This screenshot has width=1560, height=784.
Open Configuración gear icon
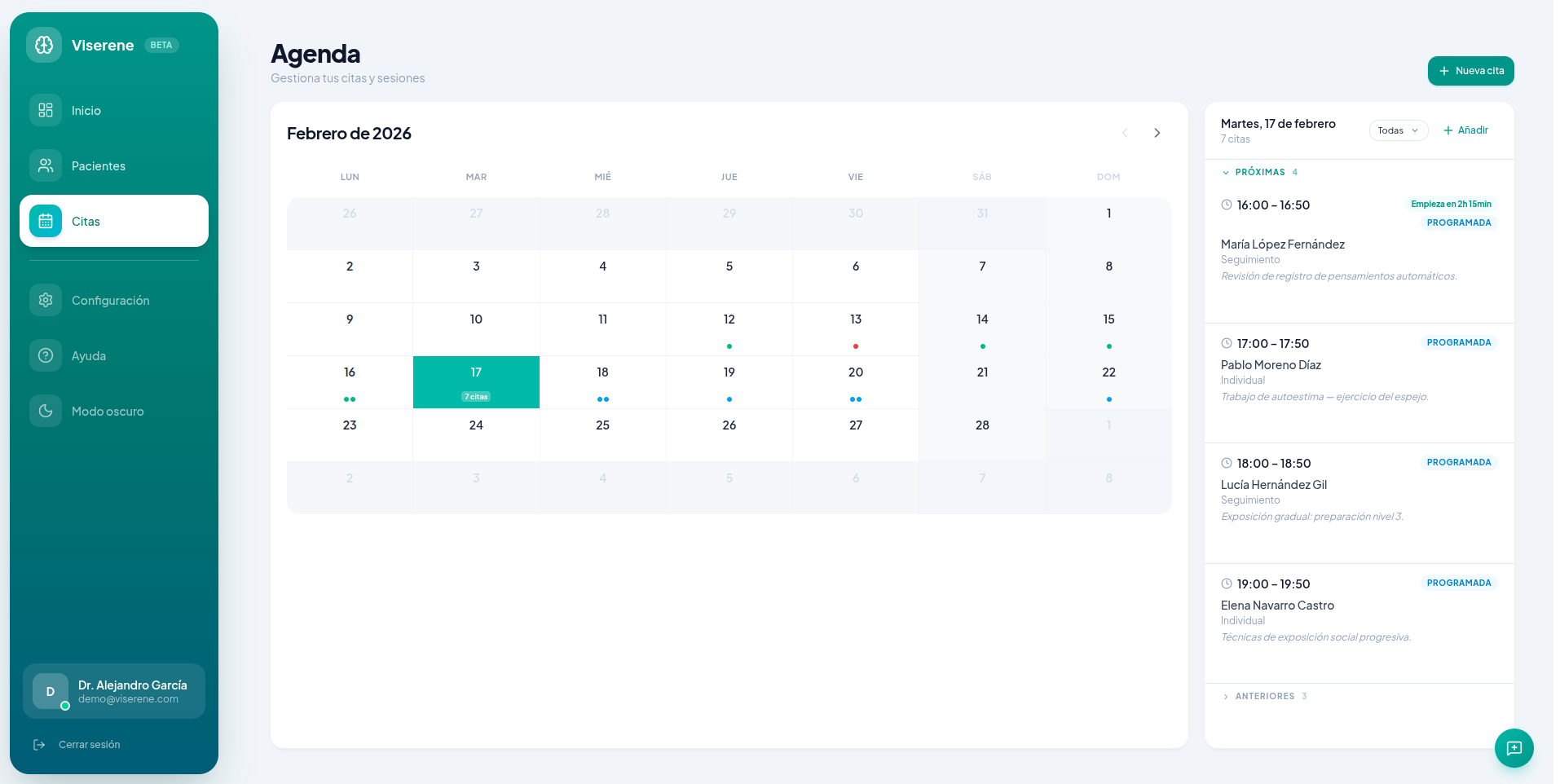point(46,300)
